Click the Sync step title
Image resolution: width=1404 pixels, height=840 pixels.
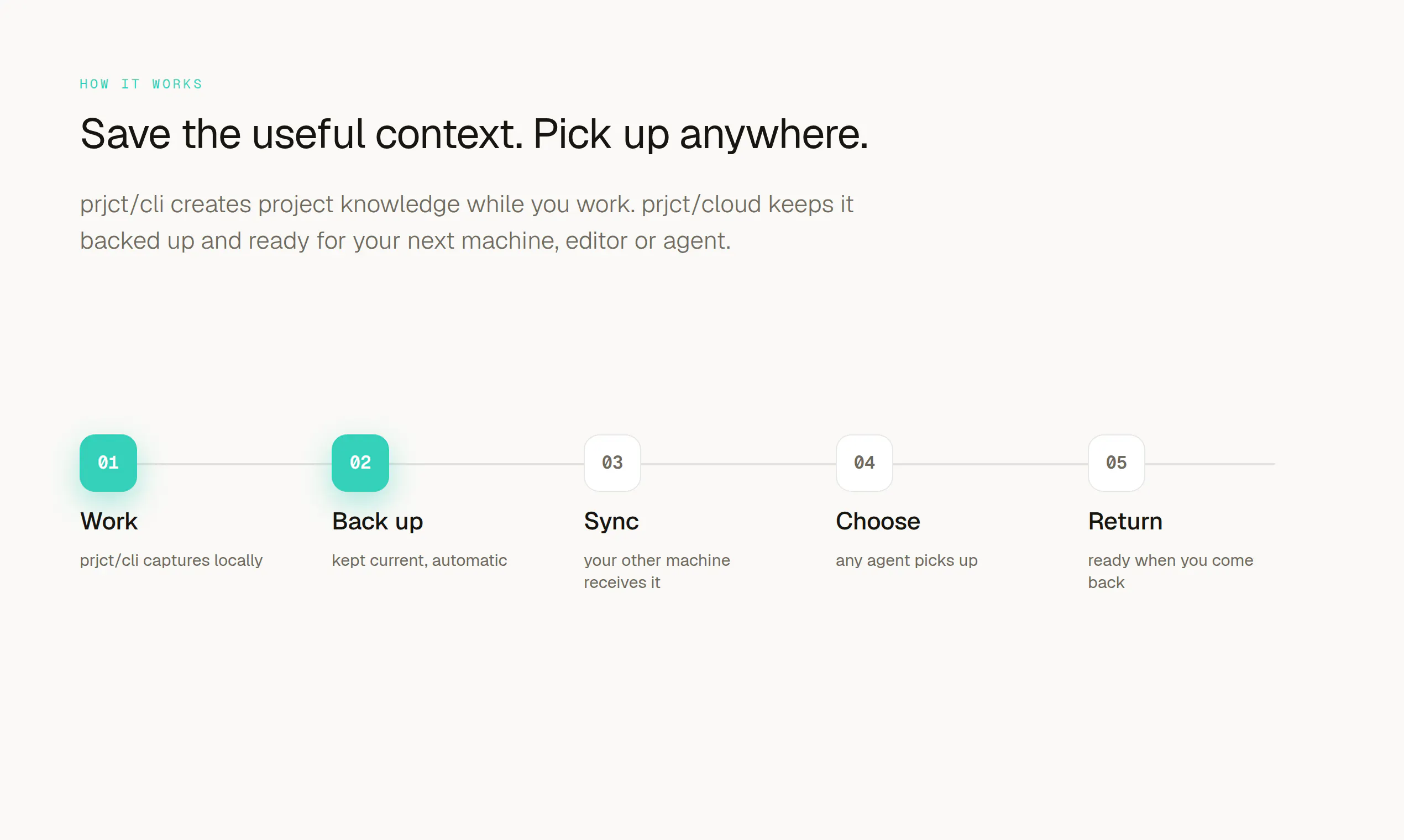611,521
